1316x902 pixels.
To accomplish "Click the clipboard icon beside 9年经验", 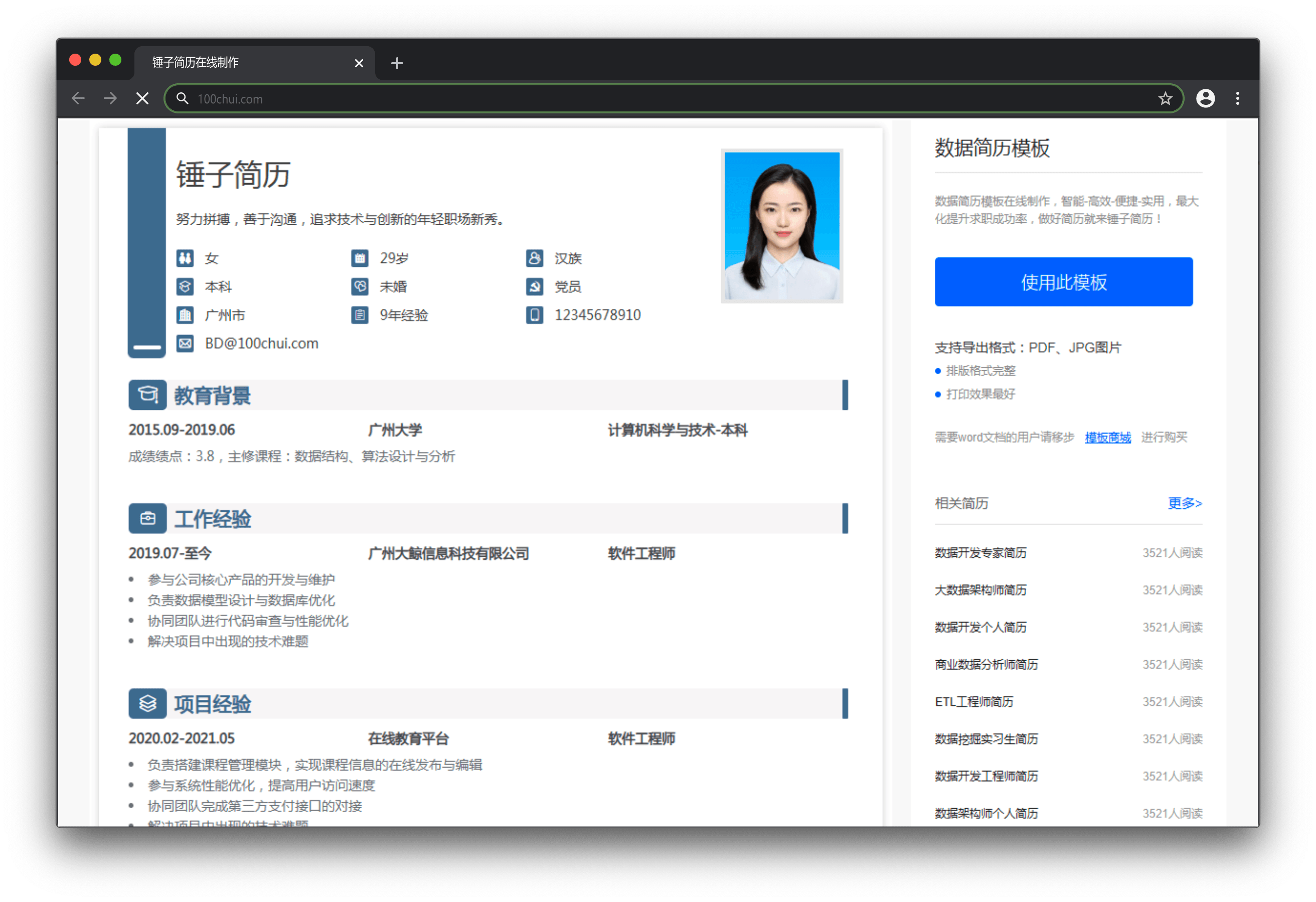I will [x=360, y=315].
